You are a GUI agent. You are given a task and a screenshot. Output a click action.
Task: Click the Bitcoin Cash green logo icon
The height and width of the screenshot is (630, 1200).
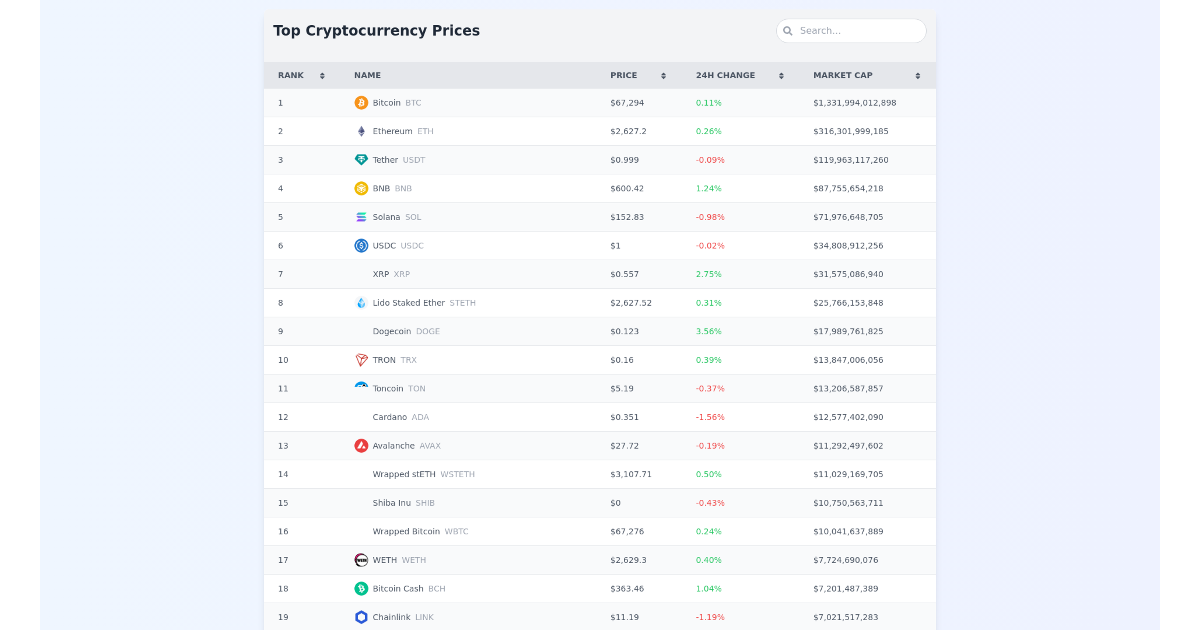pos(361,589)
